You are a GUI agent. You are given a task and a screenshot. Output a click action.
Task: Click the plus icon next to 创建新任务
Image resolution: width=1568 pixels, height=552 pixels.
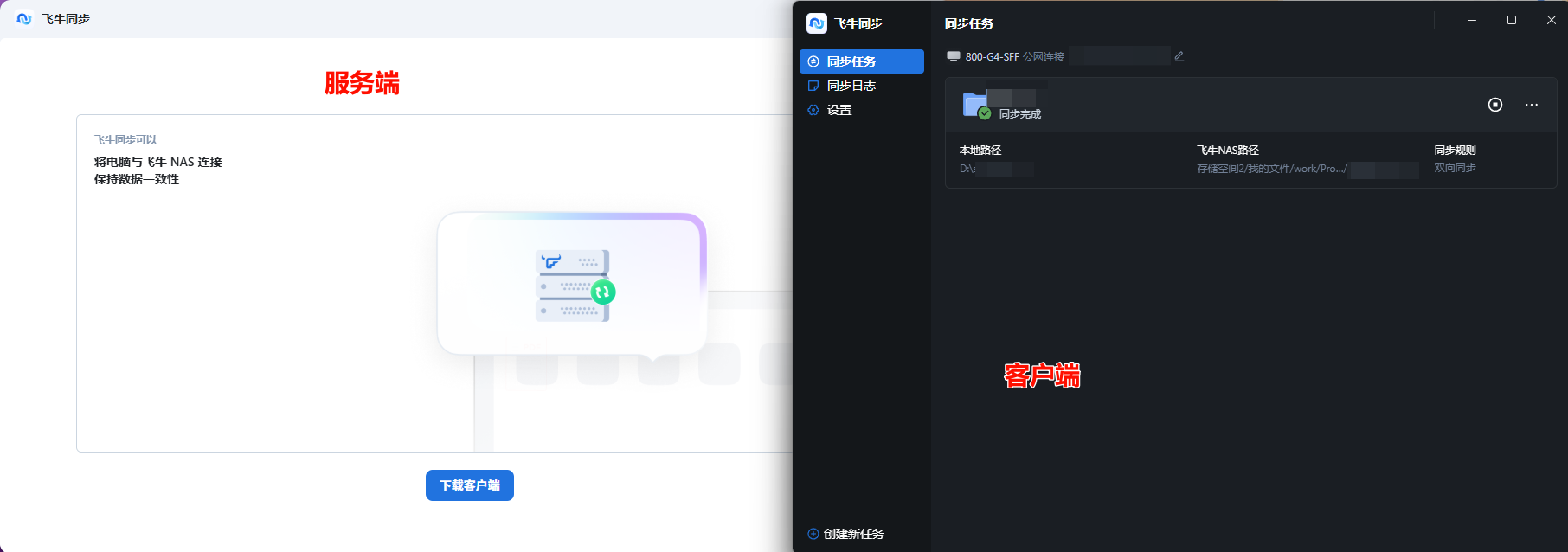tap(813, 534)
